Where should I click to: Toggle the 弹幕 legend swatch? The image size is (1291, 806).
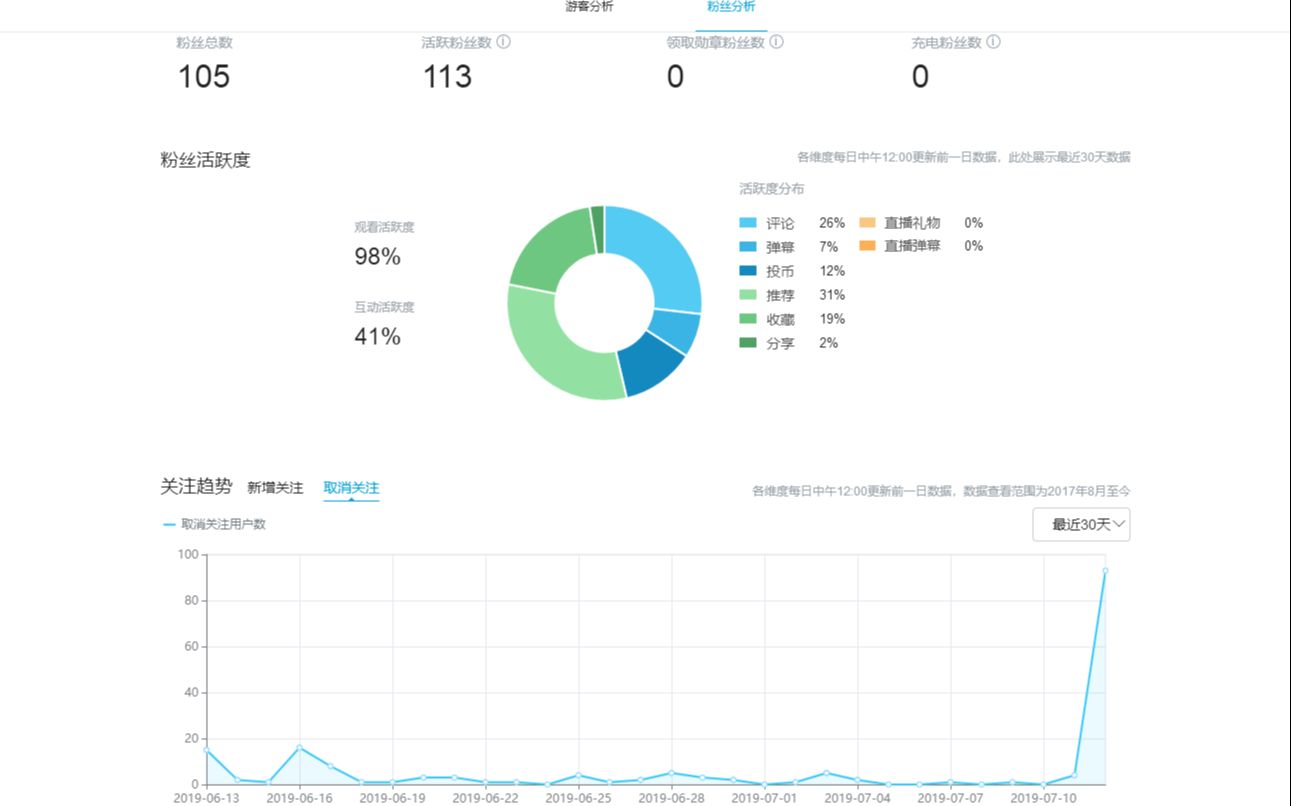[x=748, y=247]
